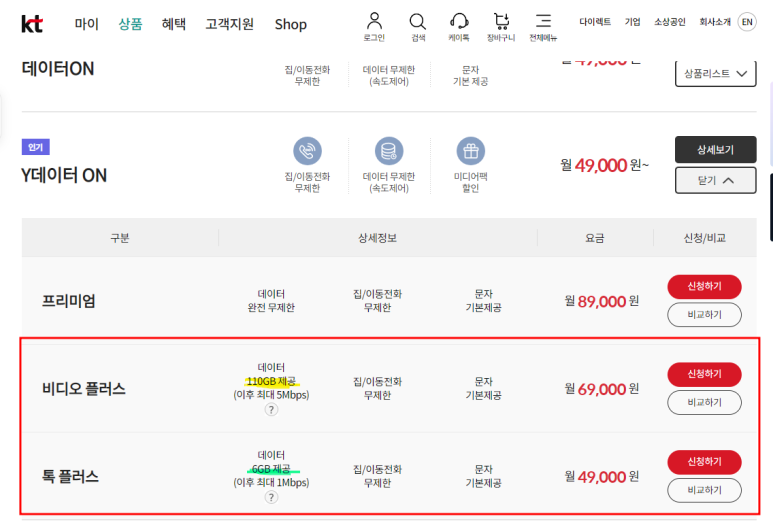This screenshot has height=527, width=773.
Task: Go to the 소상공인 link
Action: point(669,22)
